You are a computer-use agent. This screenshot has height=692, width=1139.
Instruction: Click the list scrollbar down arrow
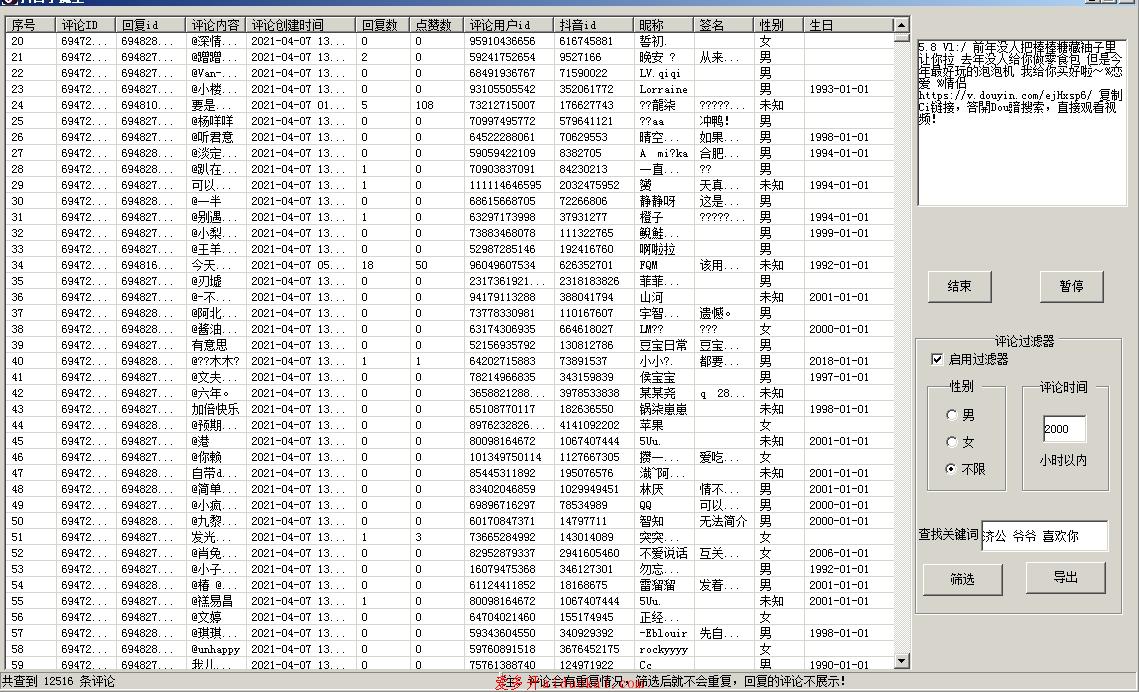point(901,660)
